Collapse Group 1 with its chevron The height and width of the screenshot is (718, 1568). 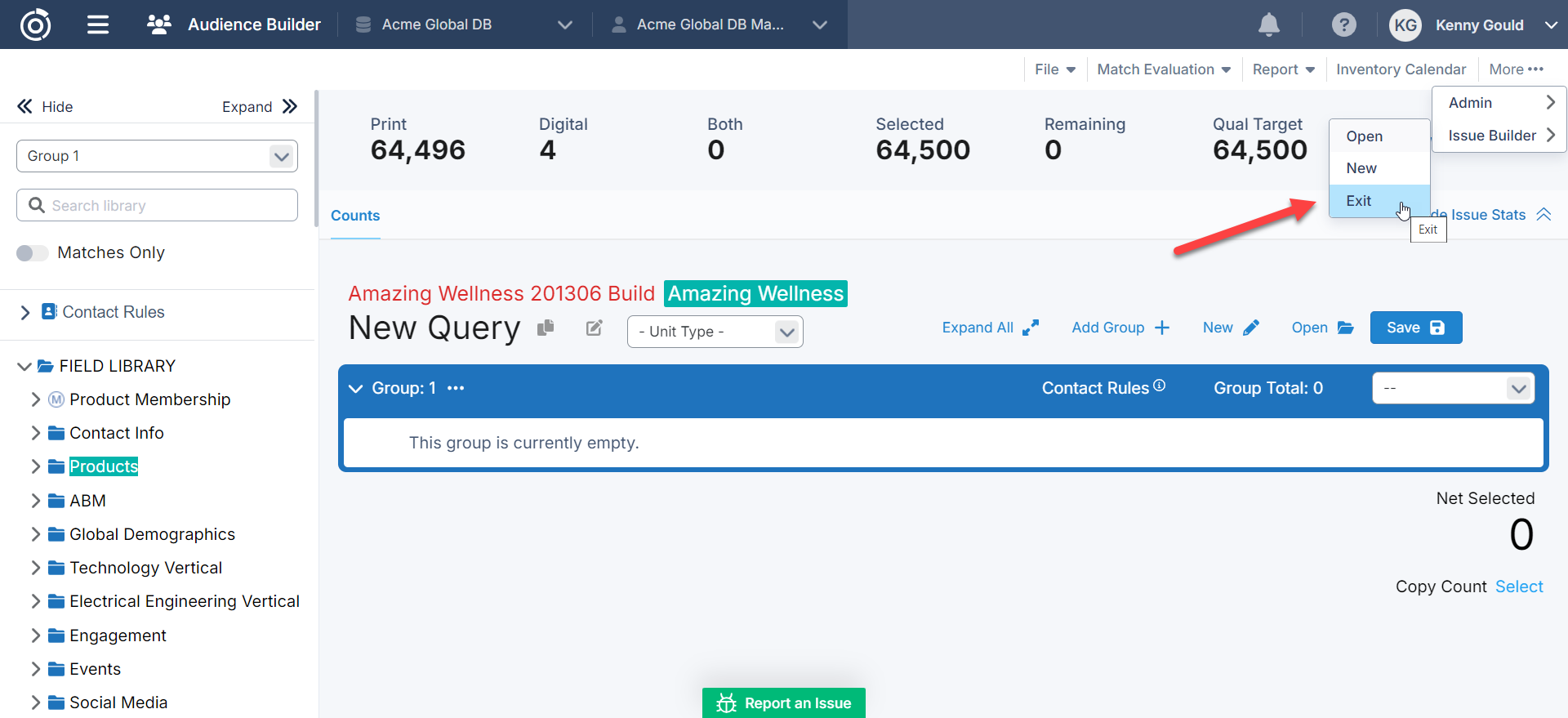click(355, 389)
